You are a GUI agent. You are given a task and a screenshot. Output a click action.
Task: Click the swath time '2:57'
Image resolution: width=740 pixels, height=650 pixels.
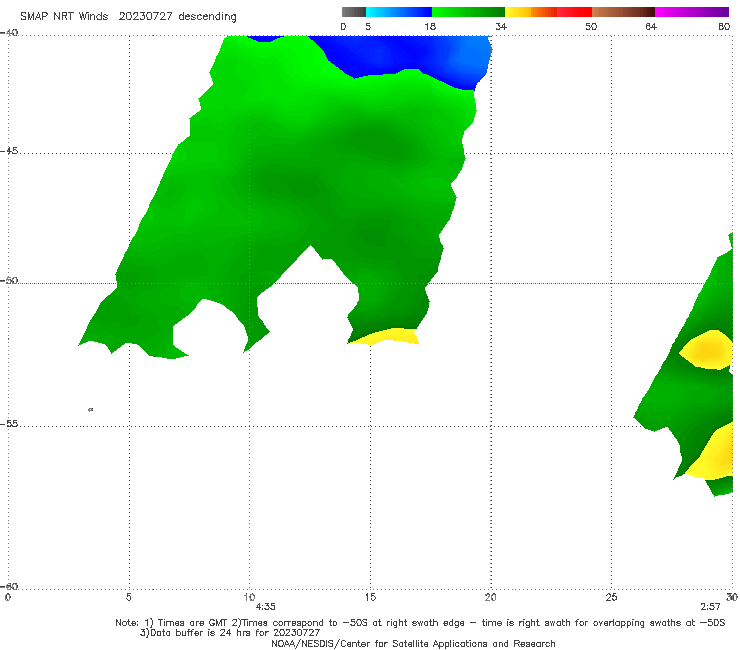tap(710, 607)
